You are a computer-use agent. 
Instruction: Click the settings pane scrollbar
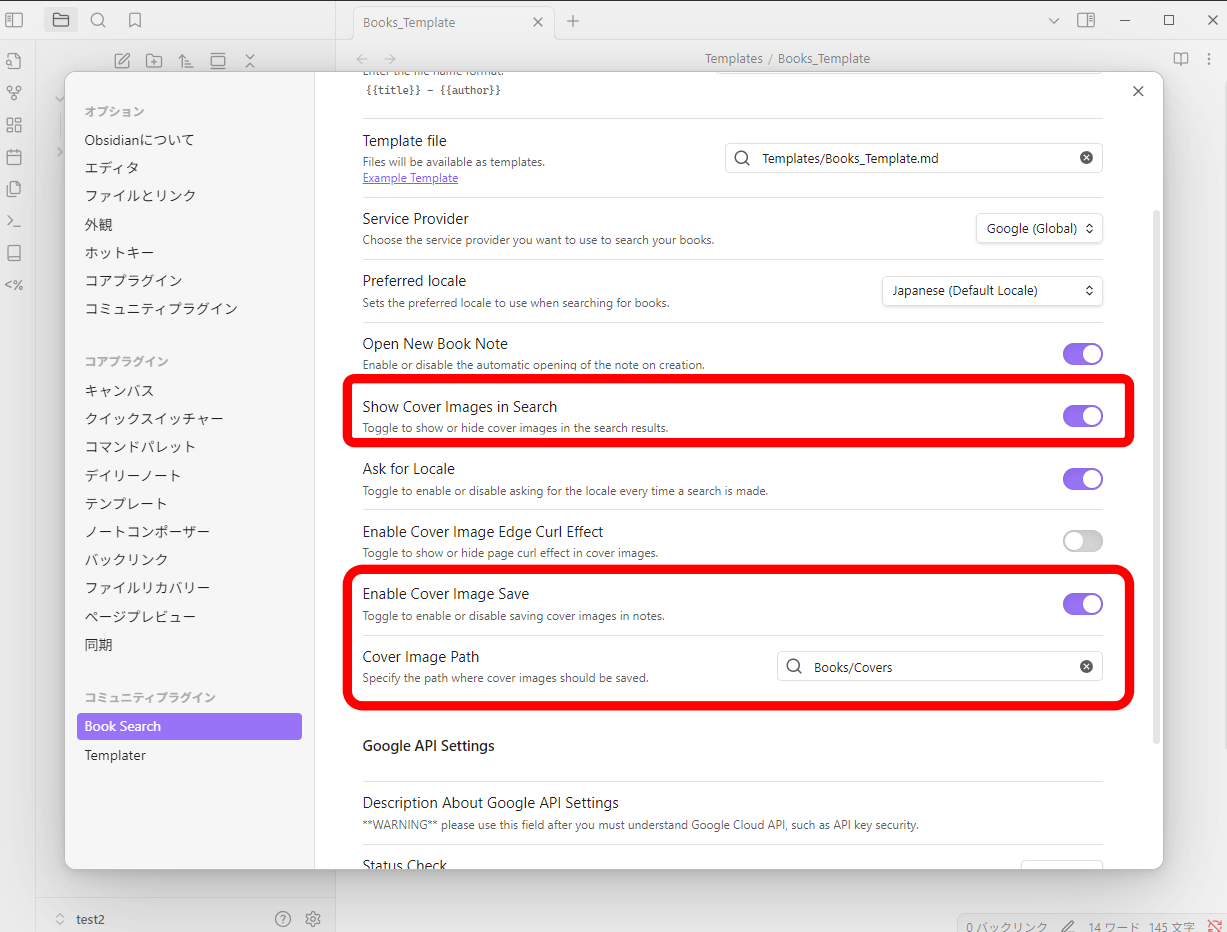click(1157, 476)
